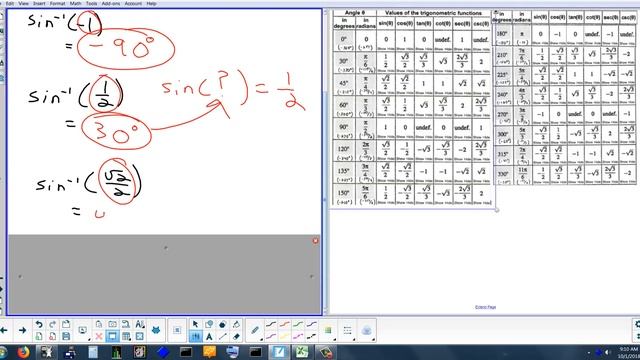Open the cat-shaped add-ons icon

(x=156, y=330)
